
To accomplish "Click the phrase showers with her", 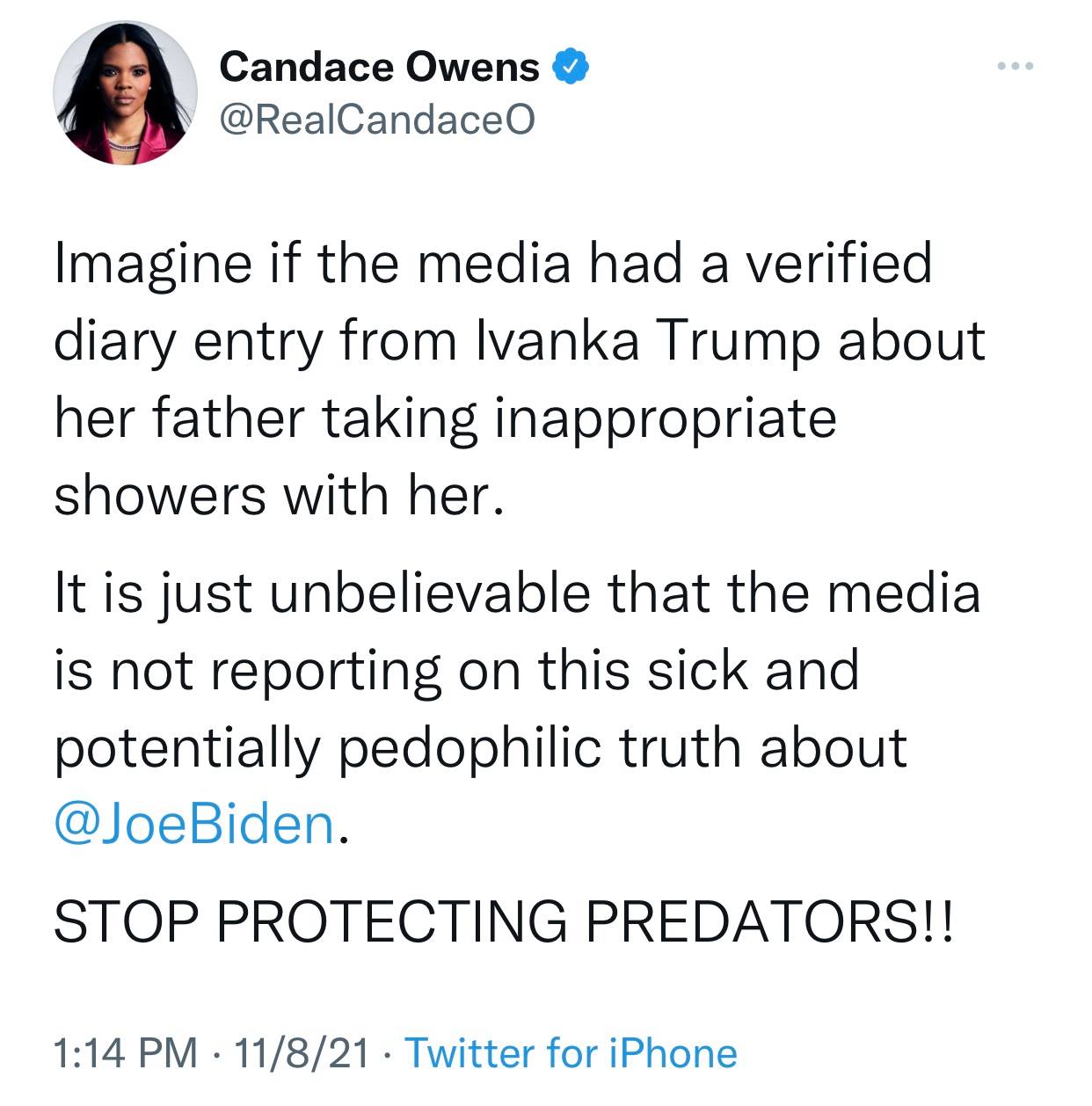I will 280,496.
